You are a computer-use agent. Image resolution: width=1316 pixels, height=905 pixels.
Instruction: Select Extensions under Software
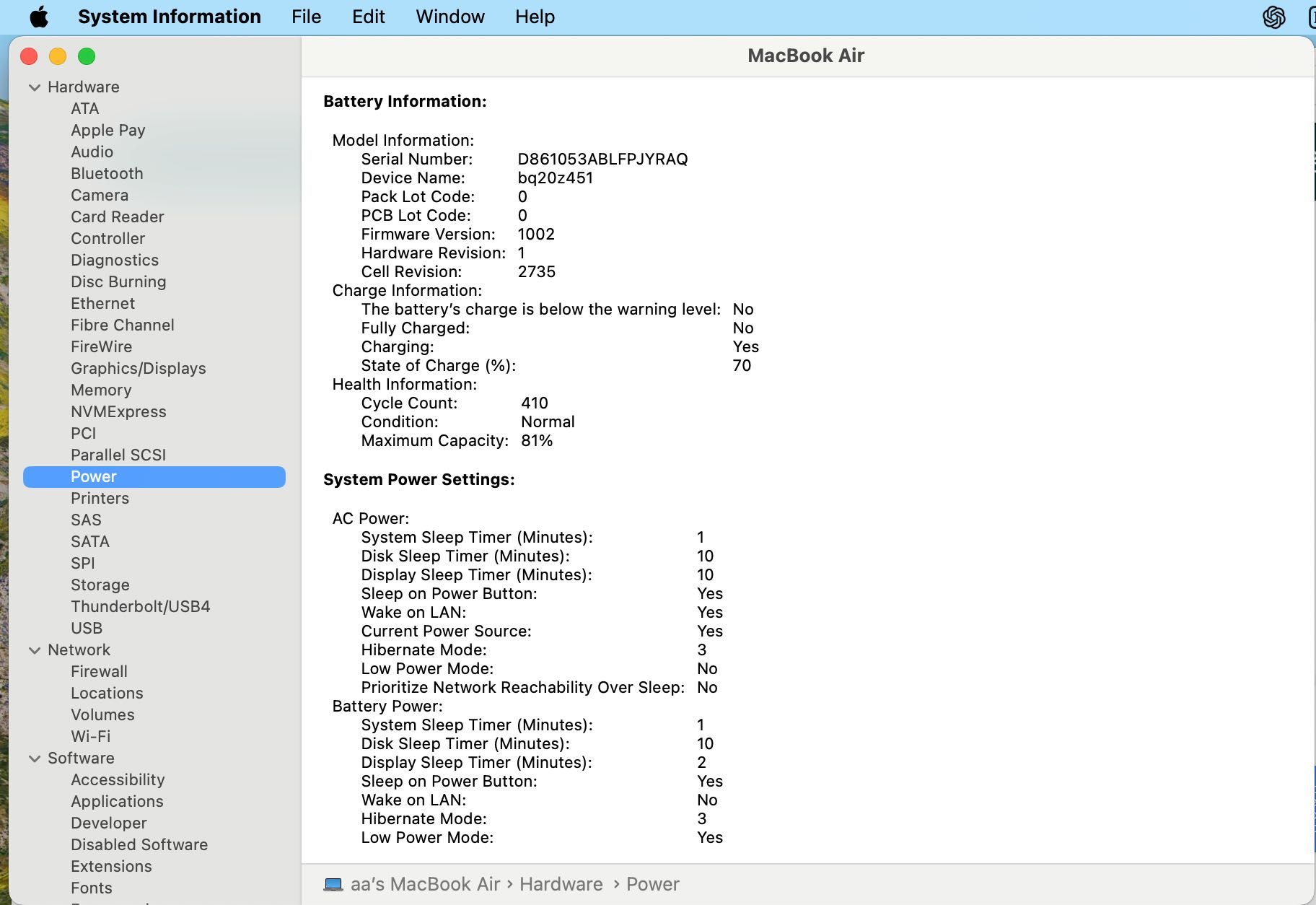pyautogui.click(x=111, y=866)
